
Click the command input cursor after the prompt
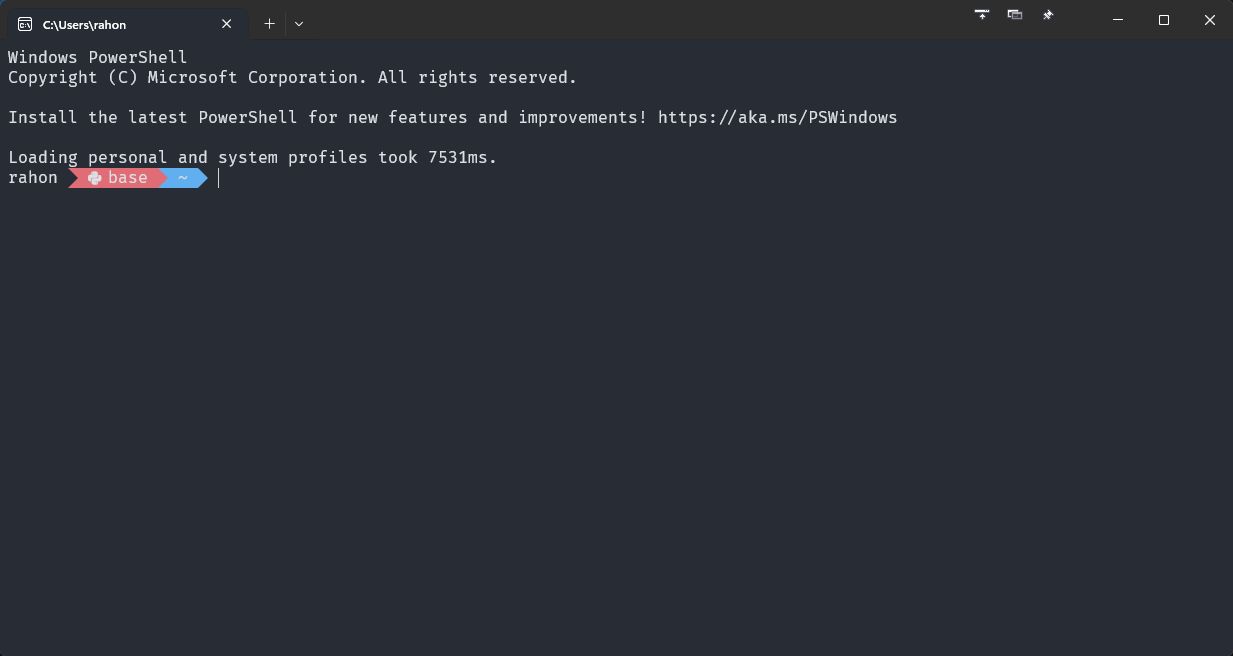pyautogui.click(x=219, y=178)
